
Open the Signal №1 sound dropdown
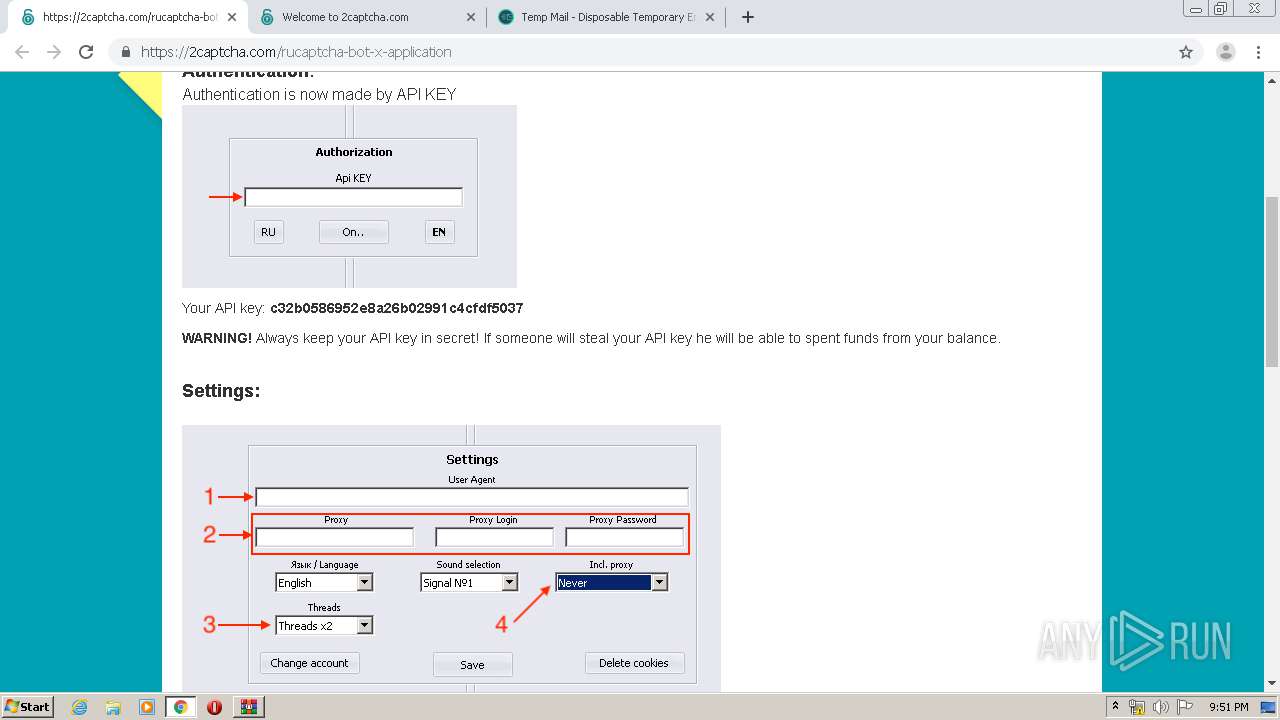pos(469,582)
